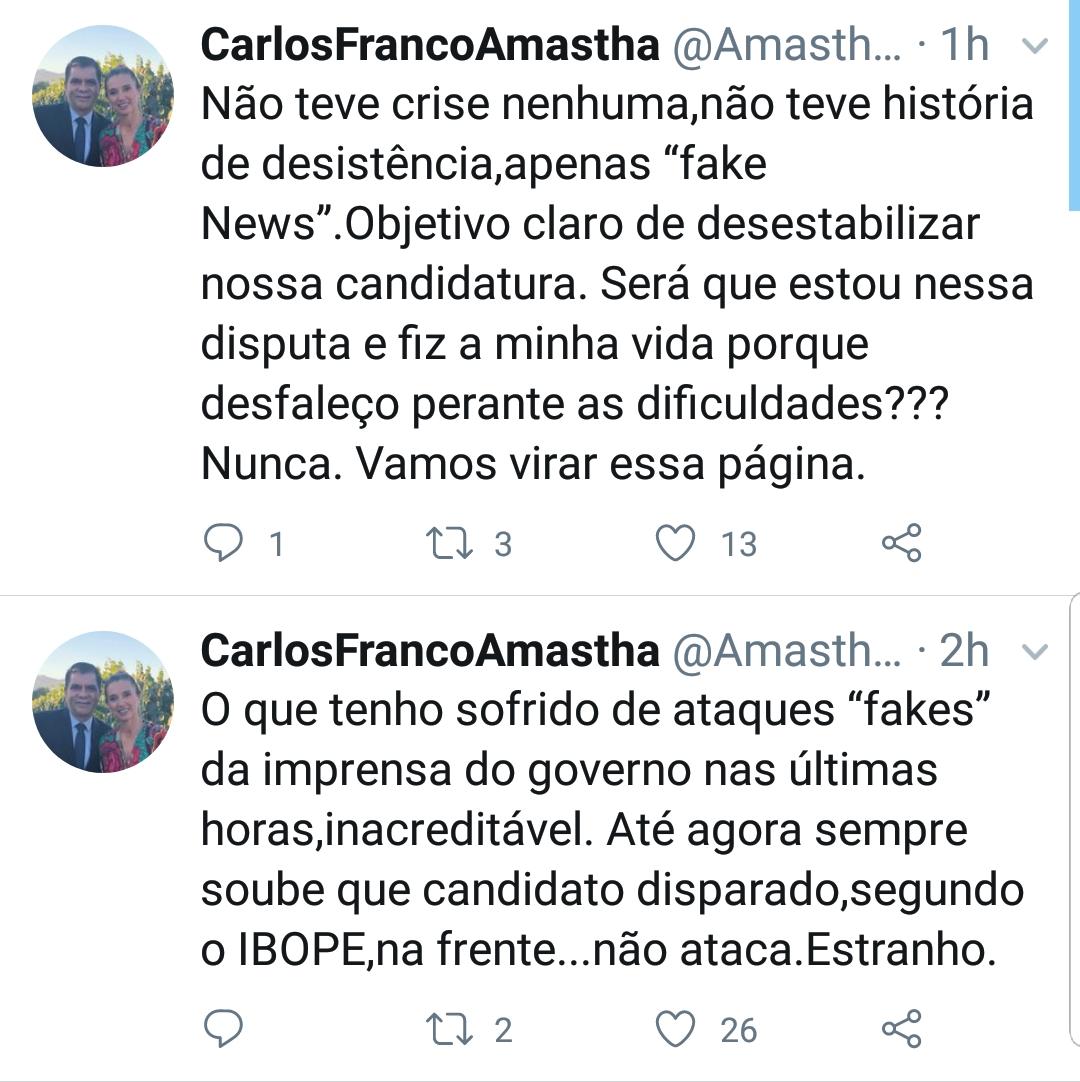The image size is (1080, 1082).
Task: Share the first tweet posted 1h ago
Action: click(901, 543)
